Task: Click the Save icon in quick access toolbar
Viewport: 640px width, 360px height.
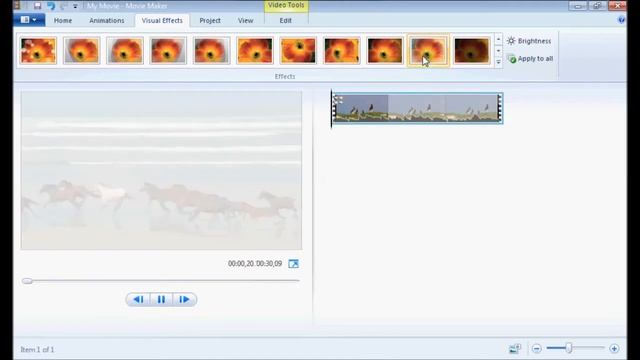Action: [x=38, y=6]
